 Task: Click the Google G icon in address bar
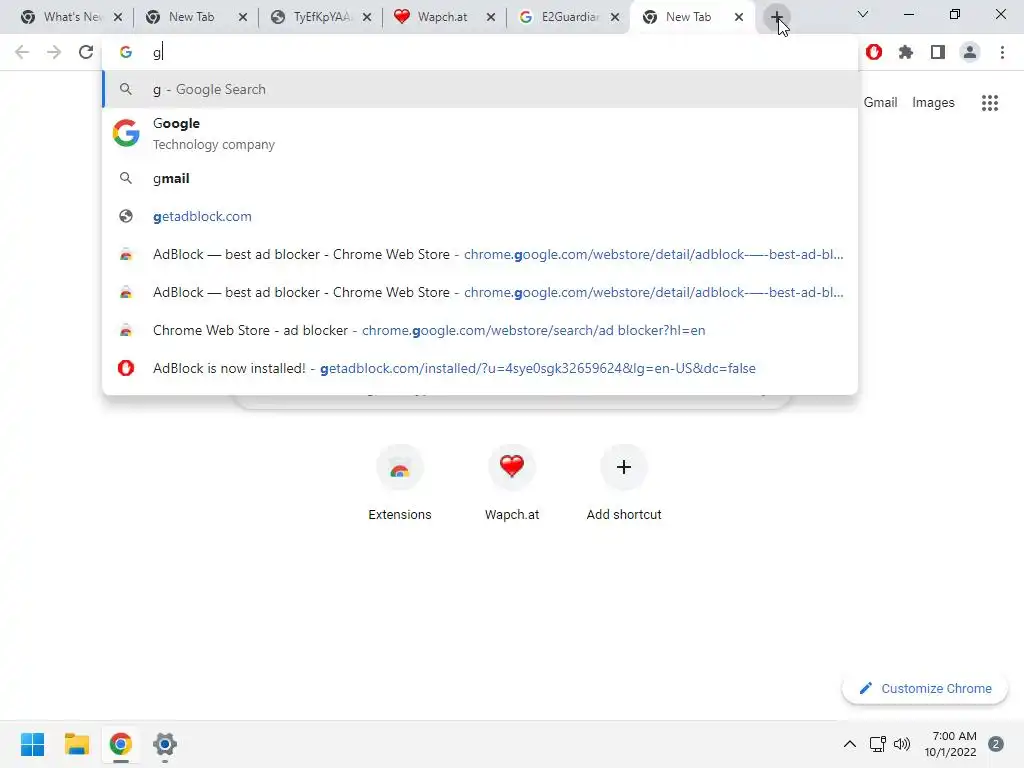click(126, 52)
